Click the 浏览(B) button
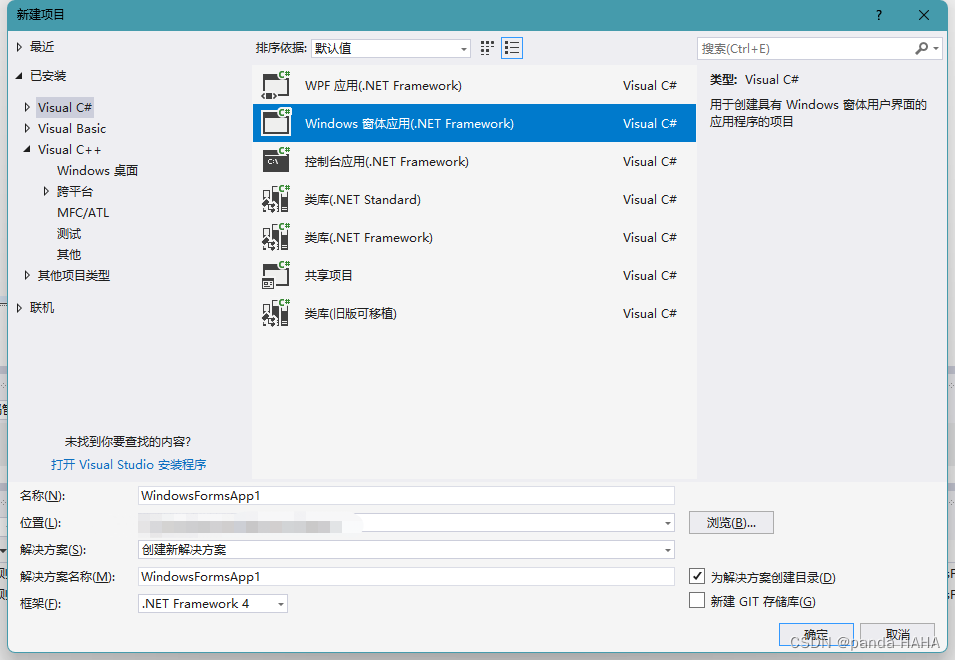955x660 pixels. tap(730, 522)
